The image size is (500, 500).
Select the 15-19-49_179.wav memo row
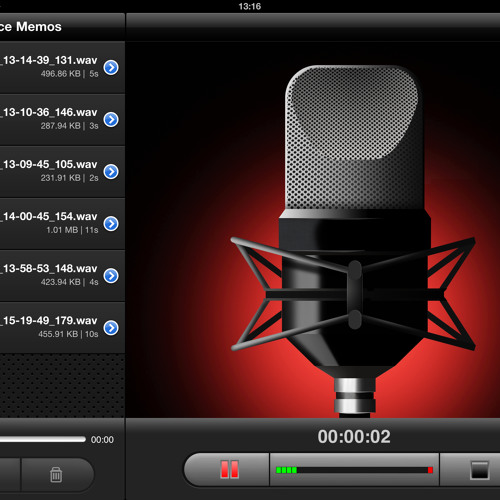coord(62,327)
